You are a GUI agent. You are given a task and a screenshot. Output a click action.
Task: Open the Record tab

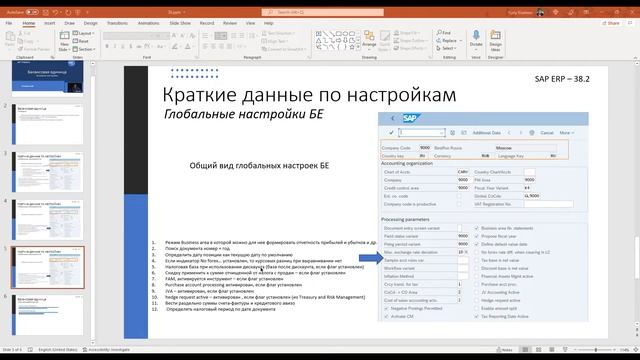tap(207, 23)
